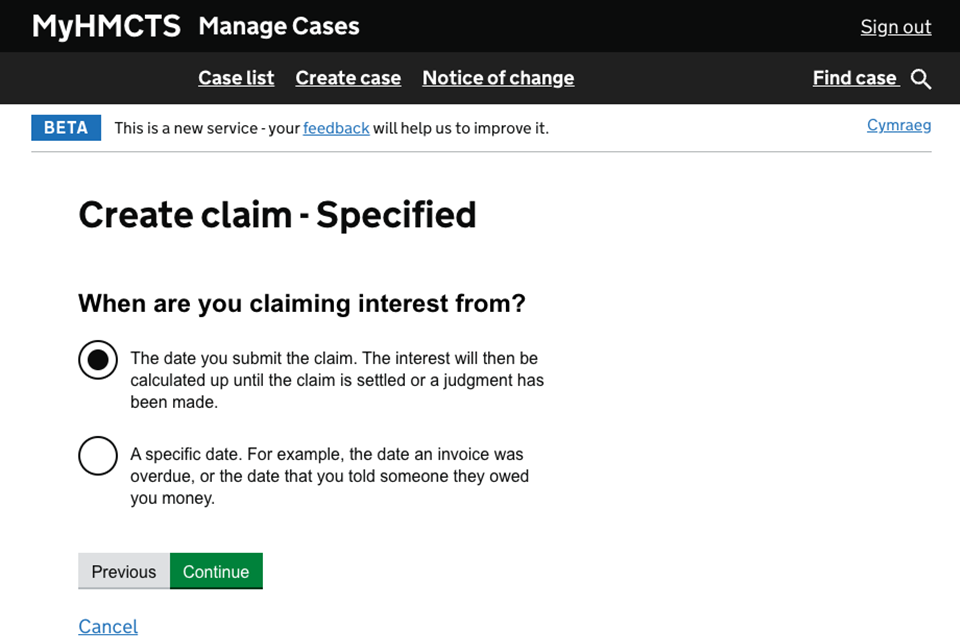Go to Create case in navigation
Image resolution: width=960 pixels, height=640 pixels.
tap(348, 78)
